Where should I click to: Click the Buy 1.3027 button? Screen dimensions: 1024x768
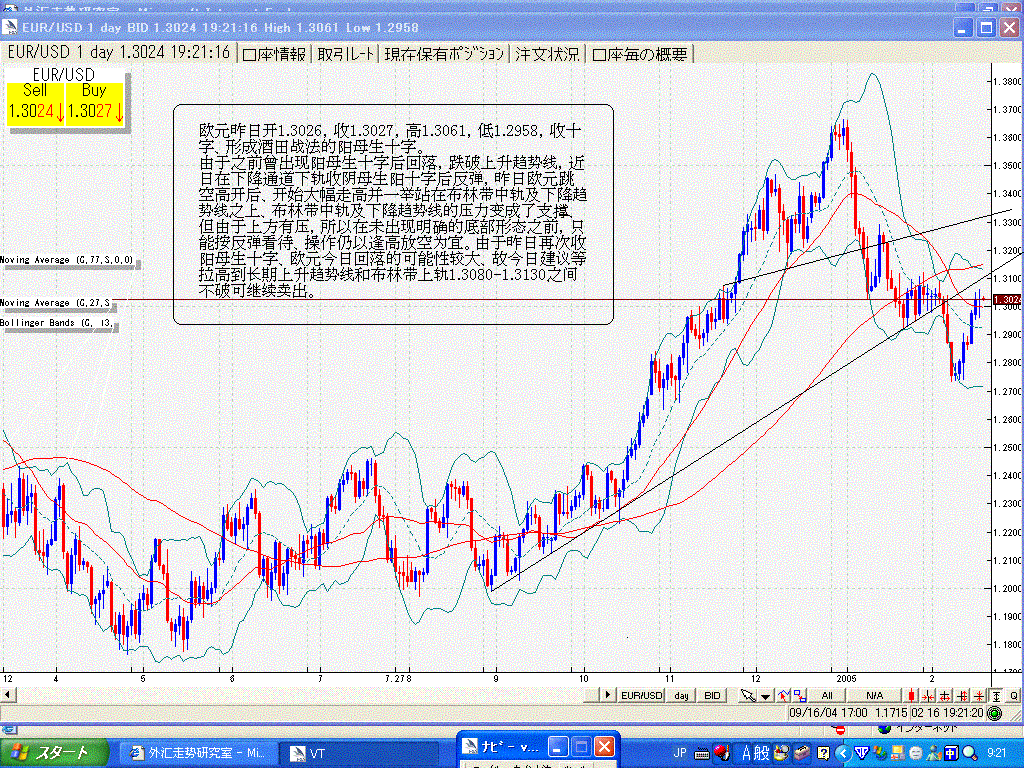coord(93,101)
